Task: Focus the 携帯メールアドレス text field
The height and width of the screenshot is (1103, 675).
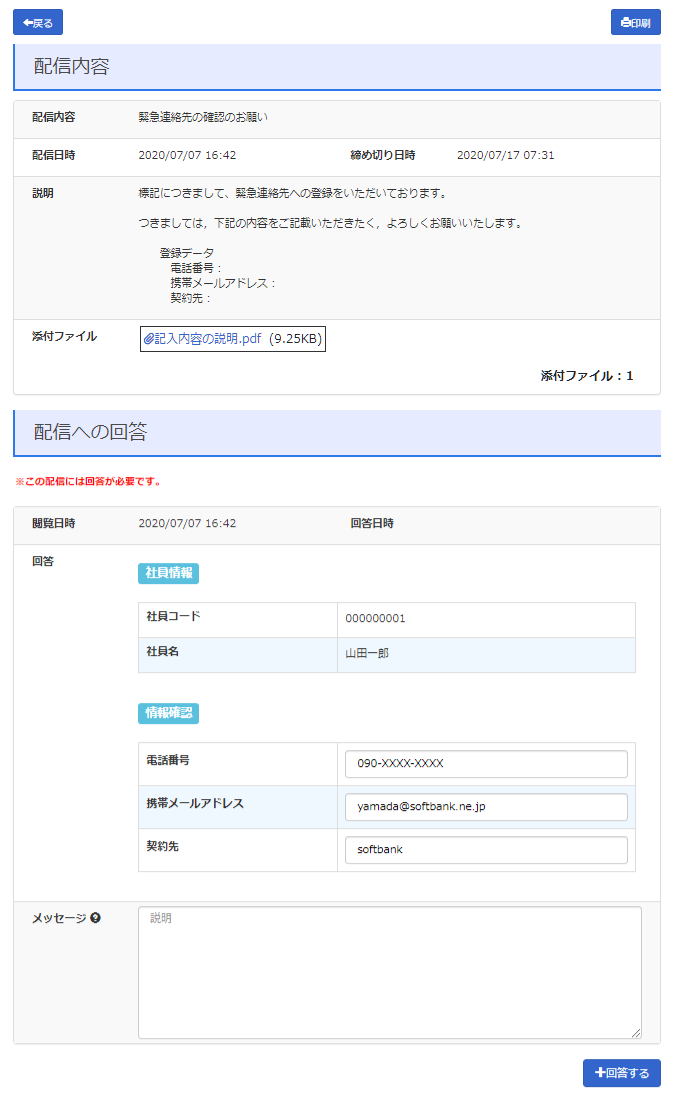Action: point(486,807)
